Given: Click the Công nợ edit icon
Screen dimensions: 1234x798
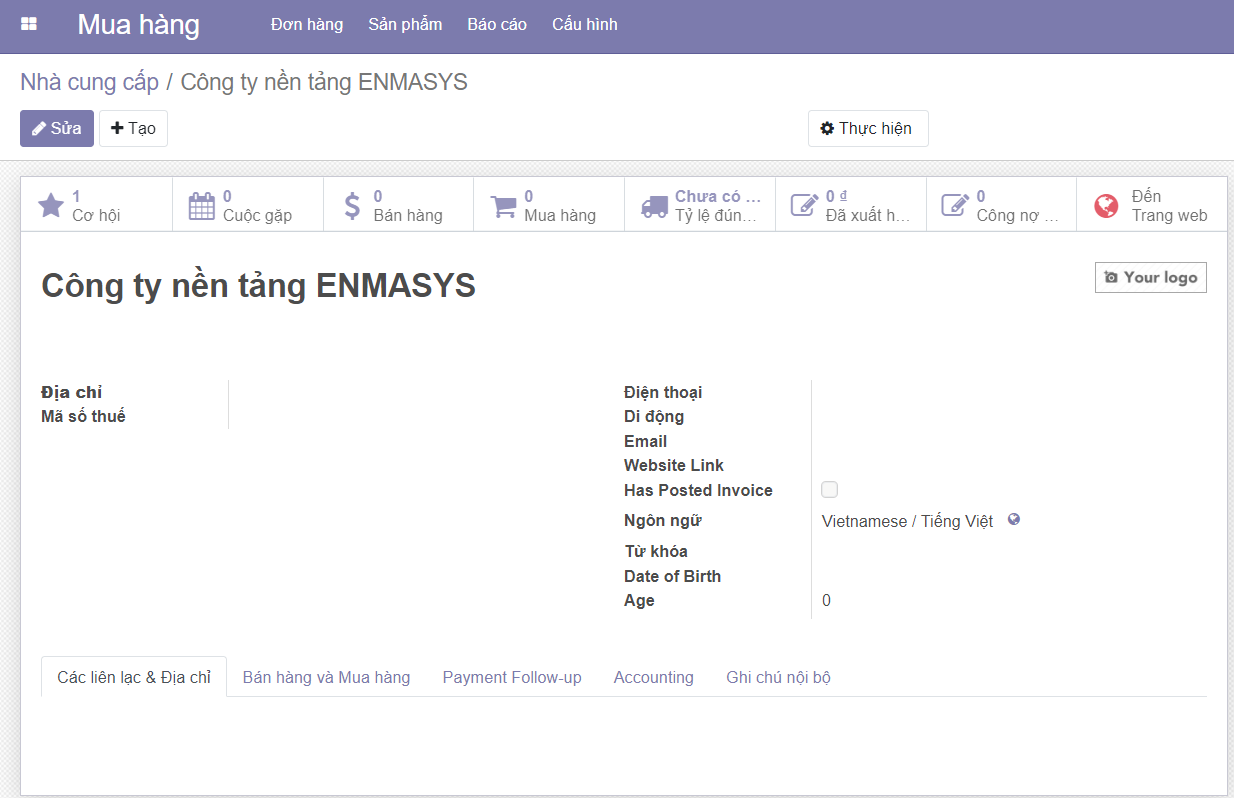Looking at the screenshot, I should pos(955,206).
